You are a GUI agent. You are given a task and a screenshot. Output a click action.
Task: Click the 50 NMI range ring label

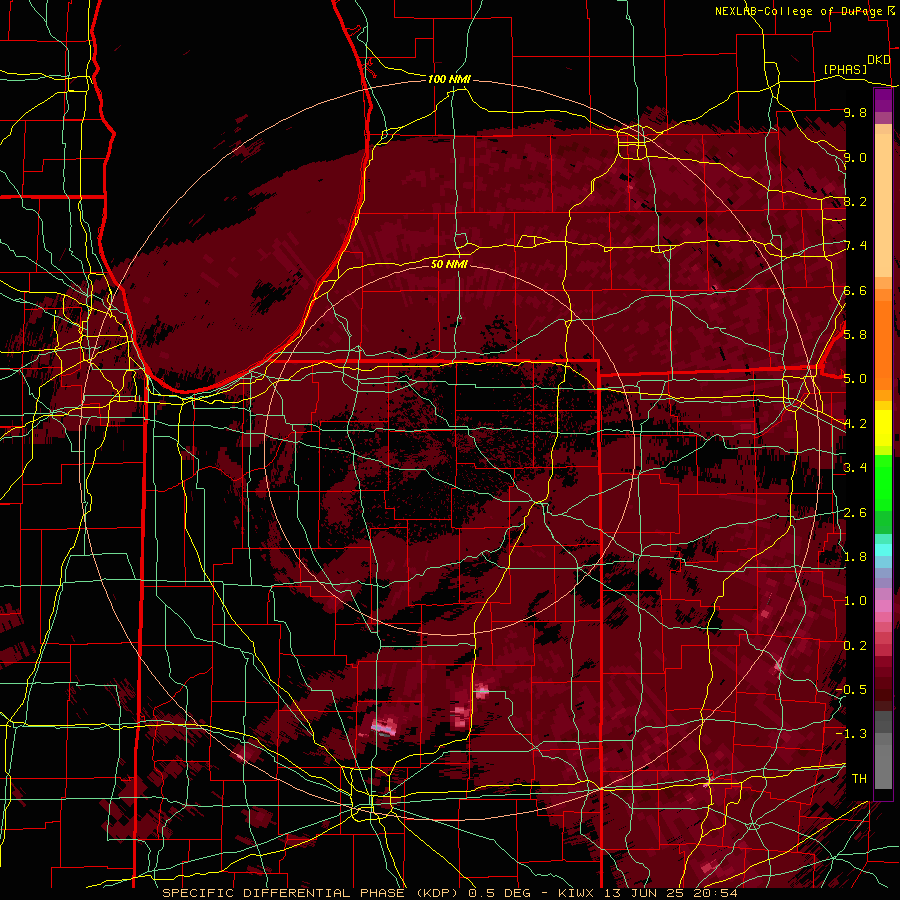pyautogui.click(x=449, y=264)
